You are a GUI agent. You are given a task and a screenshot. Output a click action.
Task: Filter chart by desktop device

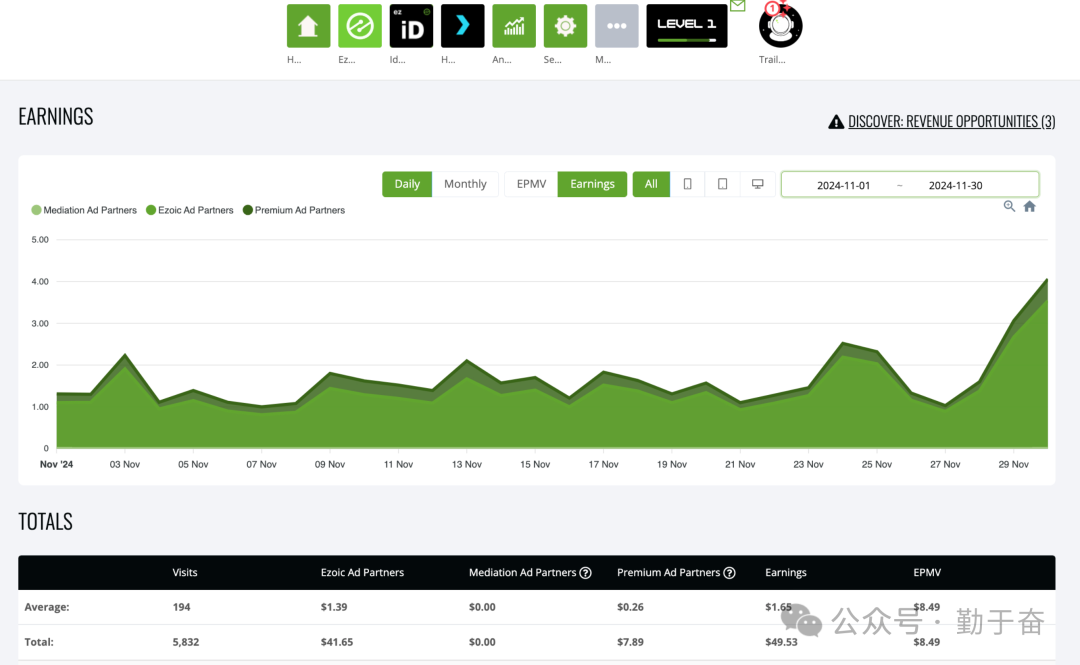tap(757, 184)
